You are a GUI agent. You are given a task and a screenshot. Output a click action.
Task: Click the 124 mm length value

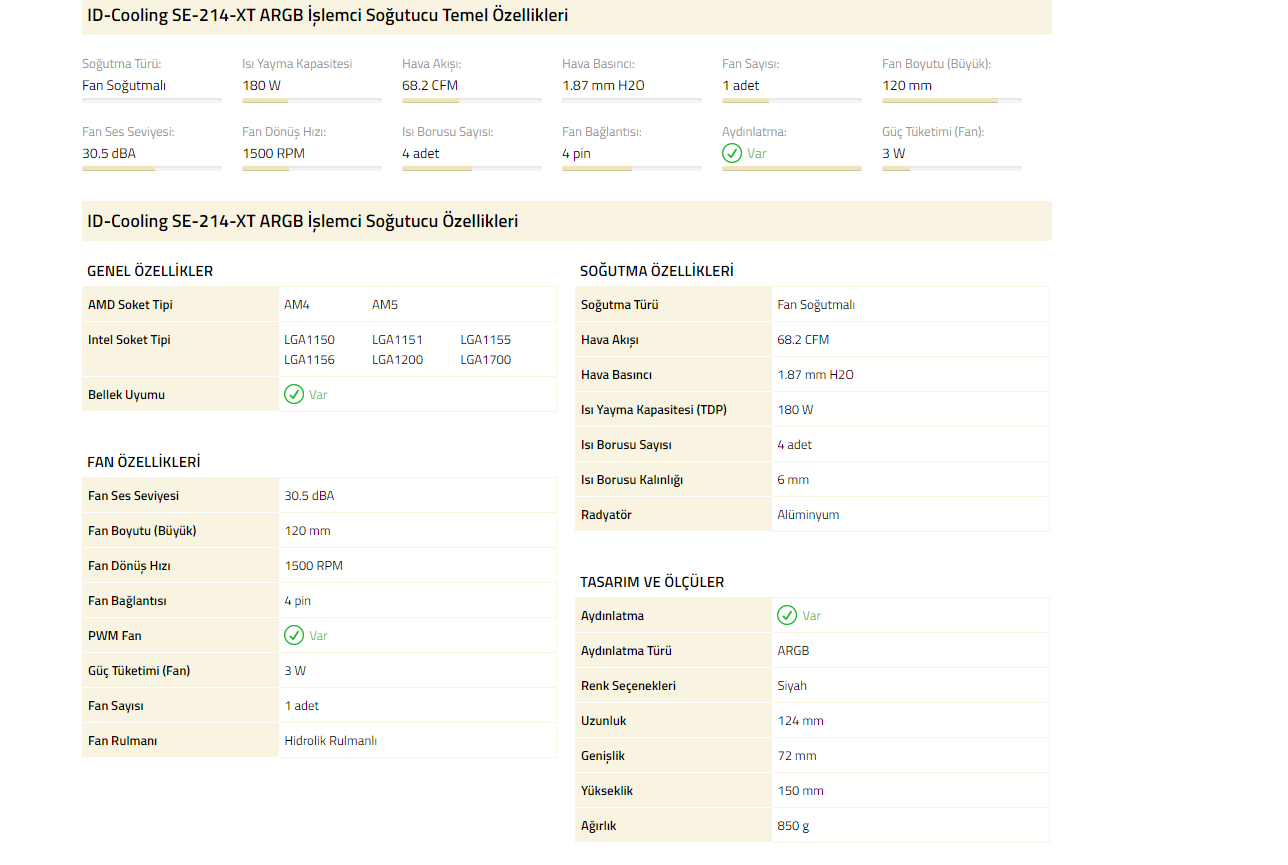pyautogui.click(x=800, y=720)
